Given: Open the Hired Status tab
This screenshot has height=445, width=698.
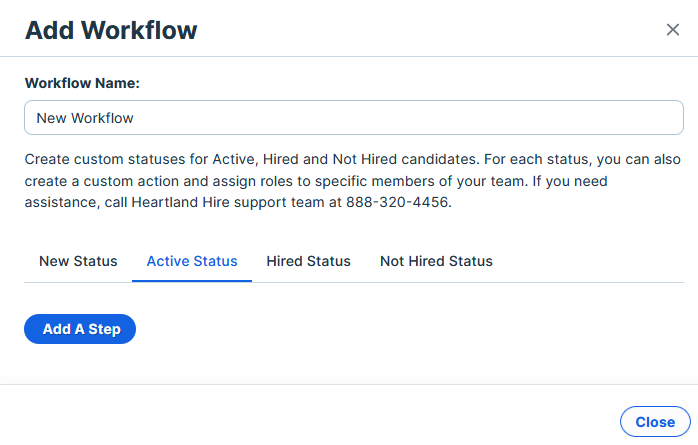Looking at the screenshot, I should [308, 261].
